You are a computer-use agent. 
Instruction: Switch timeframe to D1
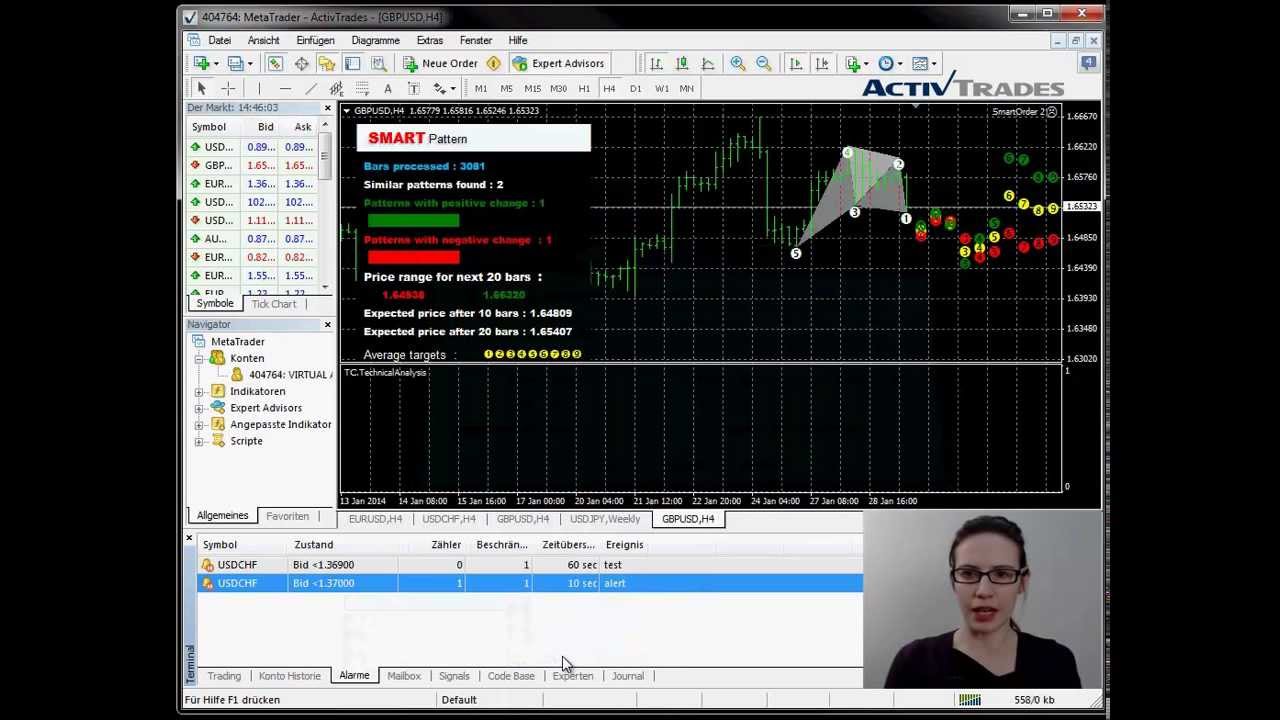pos(635,88)
